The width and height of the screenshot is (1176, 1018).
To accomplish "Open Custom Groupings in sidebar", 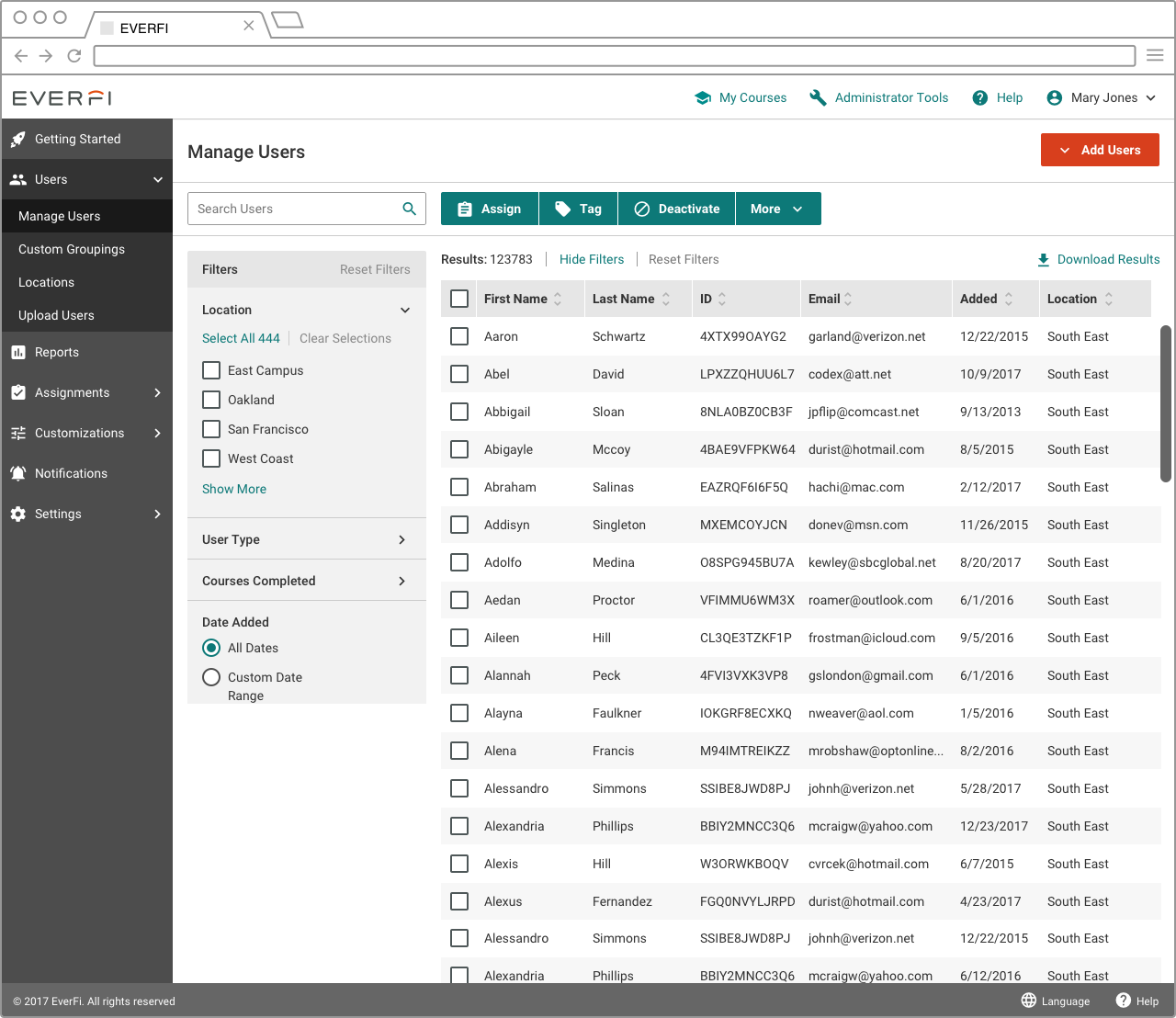I will tap(86, 250).
